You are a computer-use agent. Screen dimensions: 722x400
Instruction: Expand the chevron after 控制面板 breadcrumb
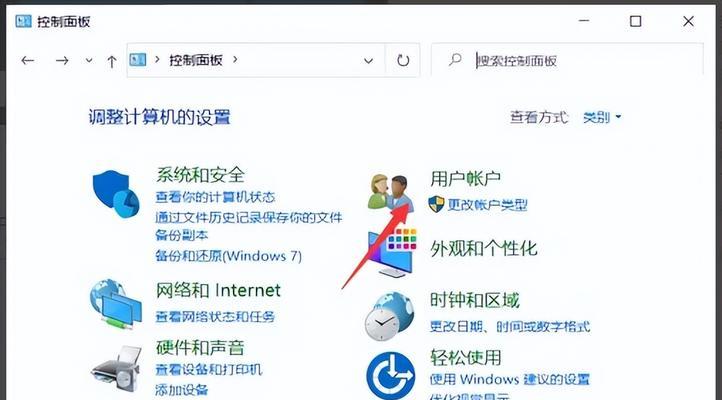pos(235,59)
